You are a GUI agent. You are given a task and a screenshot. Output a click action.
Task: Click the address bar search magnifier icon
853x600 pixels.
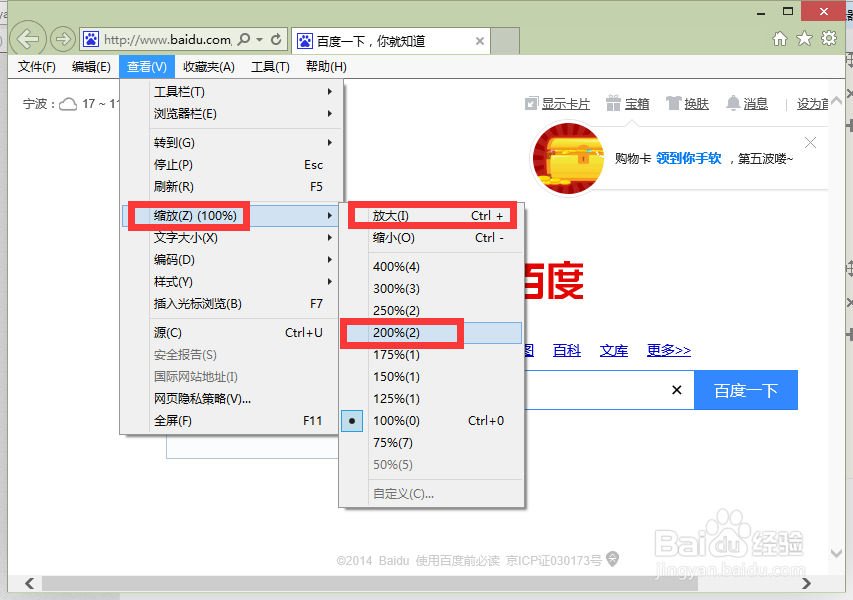pyautogui.click(x=244, y=39)
